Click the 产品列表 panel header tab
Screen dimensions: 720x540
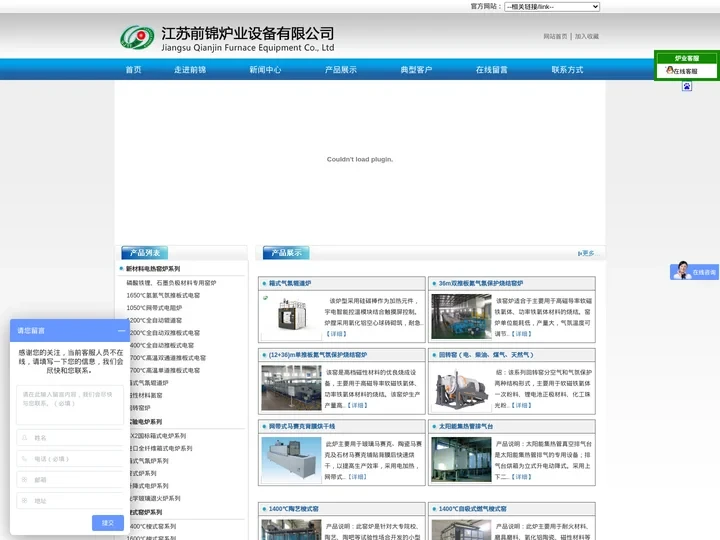(x=145, y=253)
